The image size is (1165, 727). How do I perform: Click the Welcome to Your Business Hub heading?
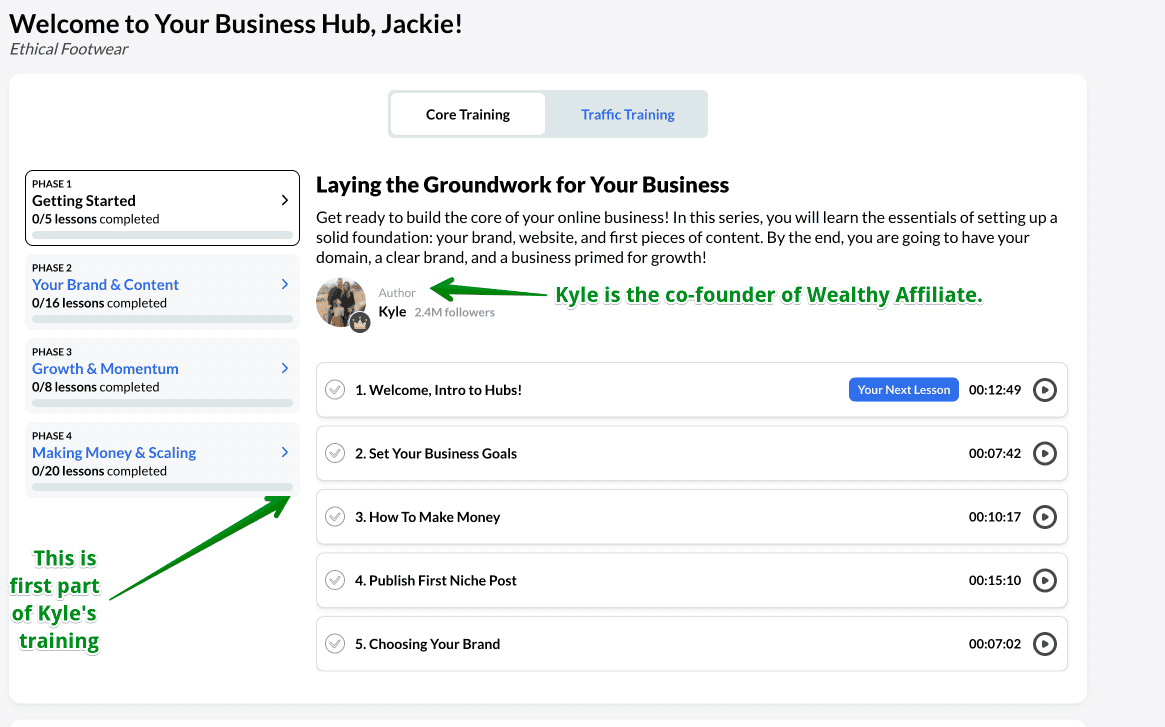pyautogui.click(x=236, y=24)
